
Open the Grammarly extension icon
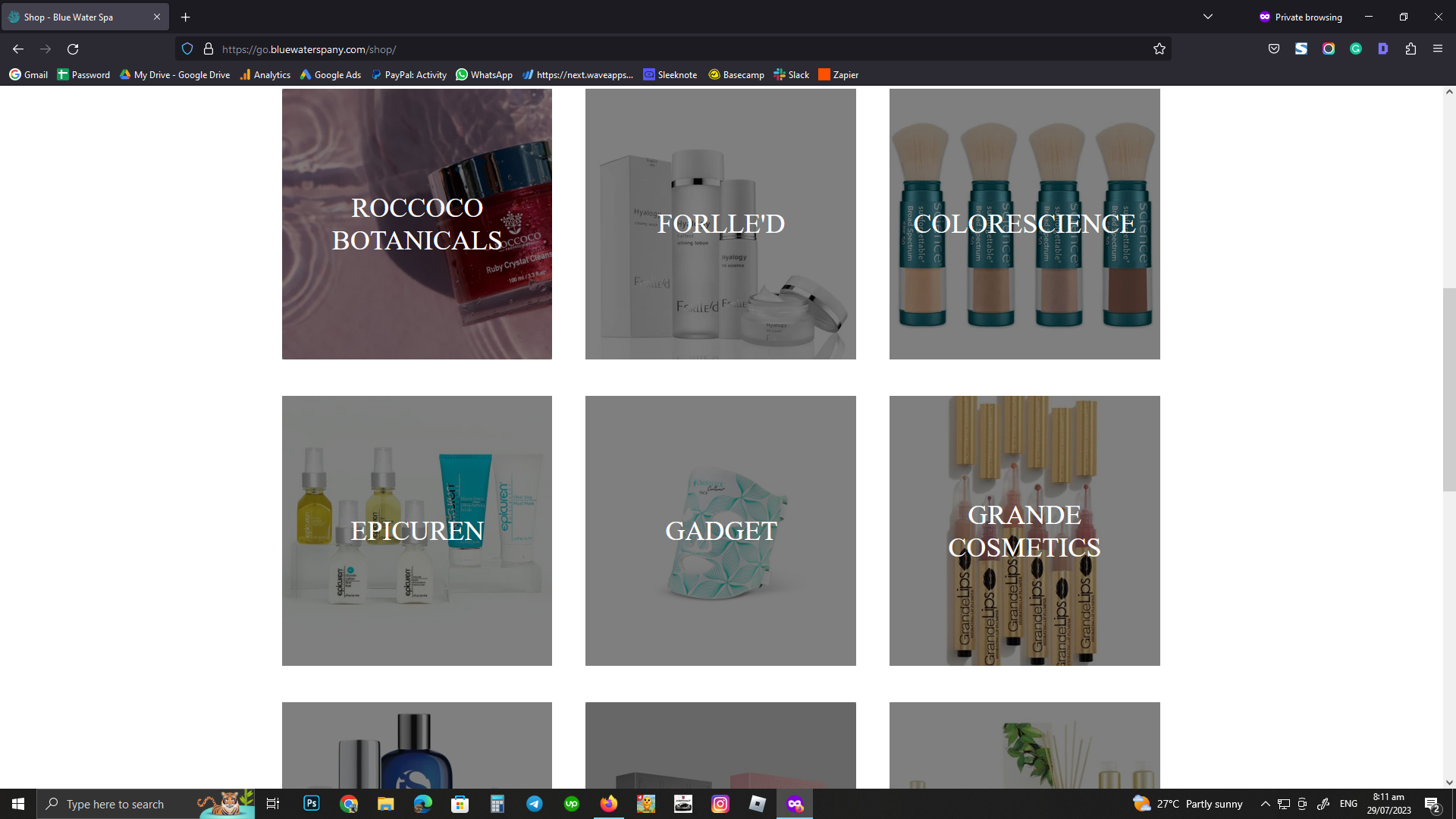[1356, 49]
